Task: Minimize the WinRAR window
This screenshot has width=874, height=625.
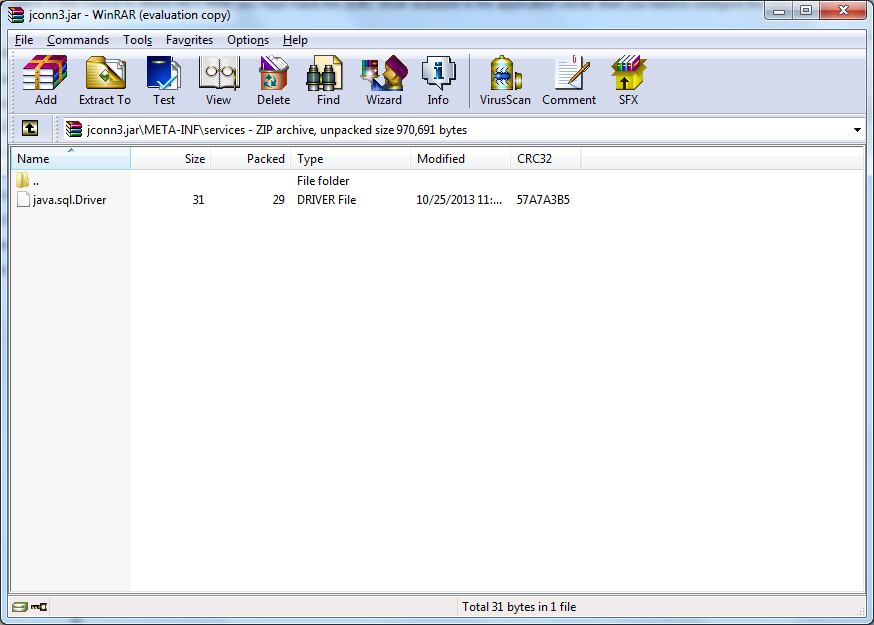Action: [779, 10]
